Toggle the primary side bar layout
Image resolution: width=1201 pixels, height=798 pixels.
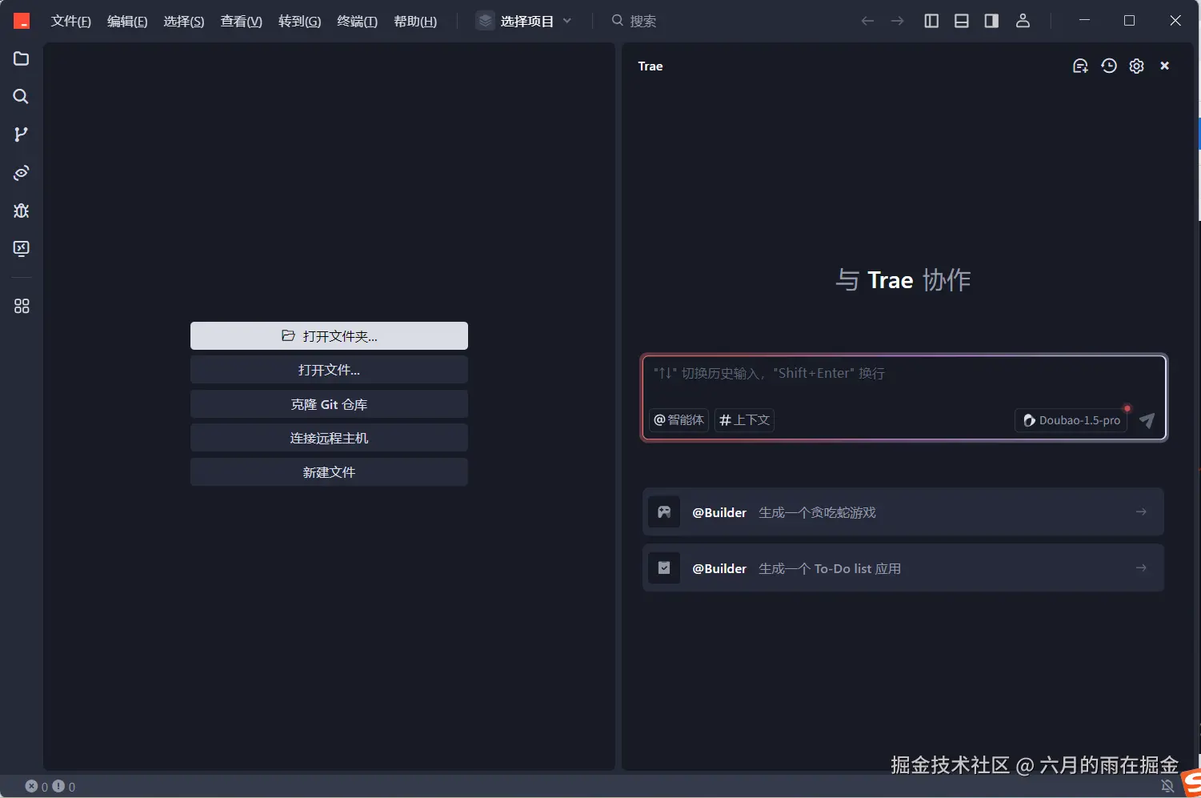[931, 21]
